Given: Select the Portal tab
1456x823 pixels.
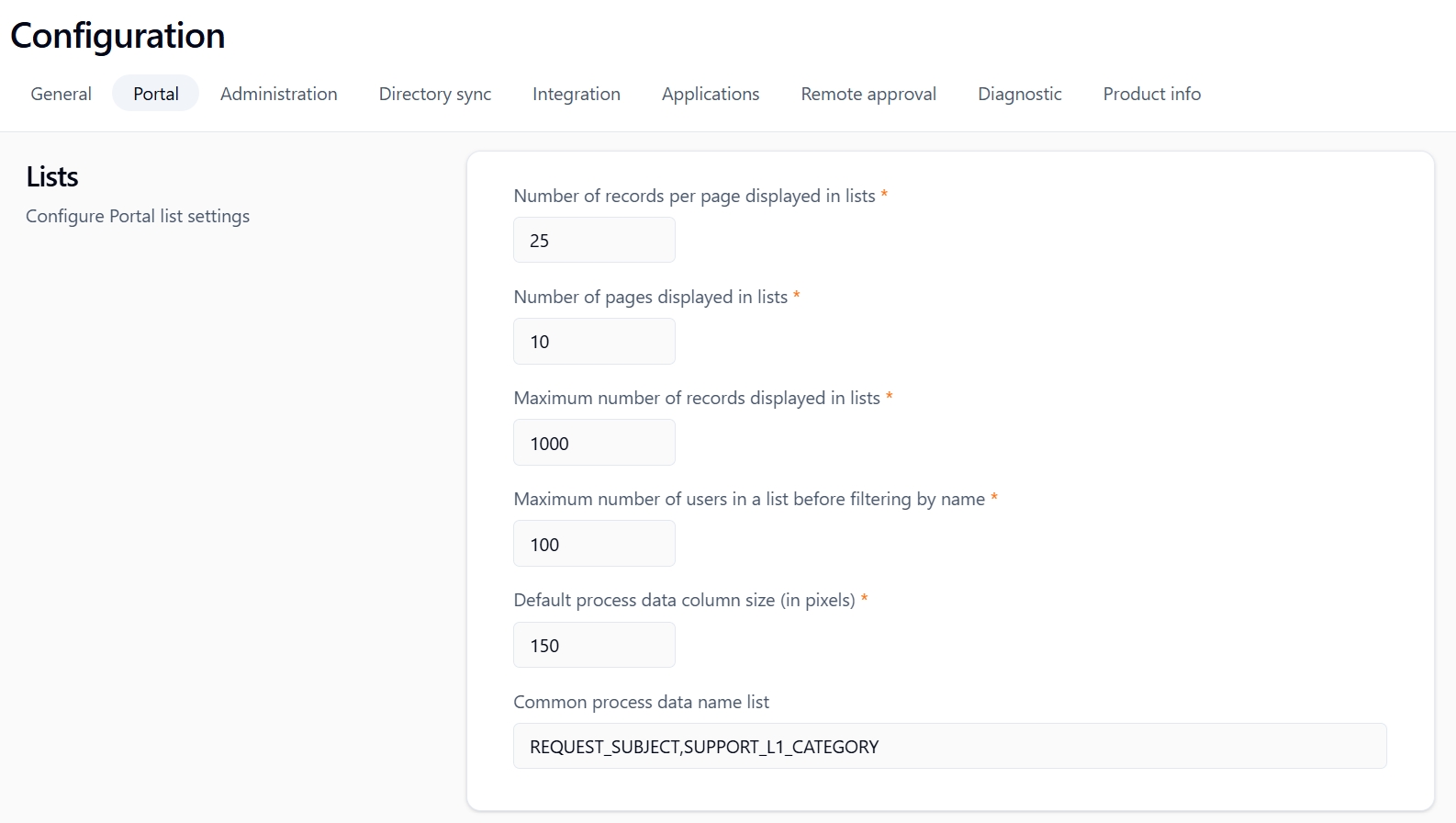Looking at the screenshot, I should [x=155, y=94].
